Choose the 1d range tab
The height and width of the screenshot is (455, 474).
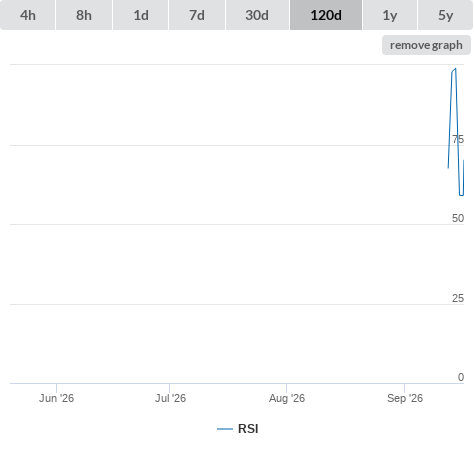[141, 15]
